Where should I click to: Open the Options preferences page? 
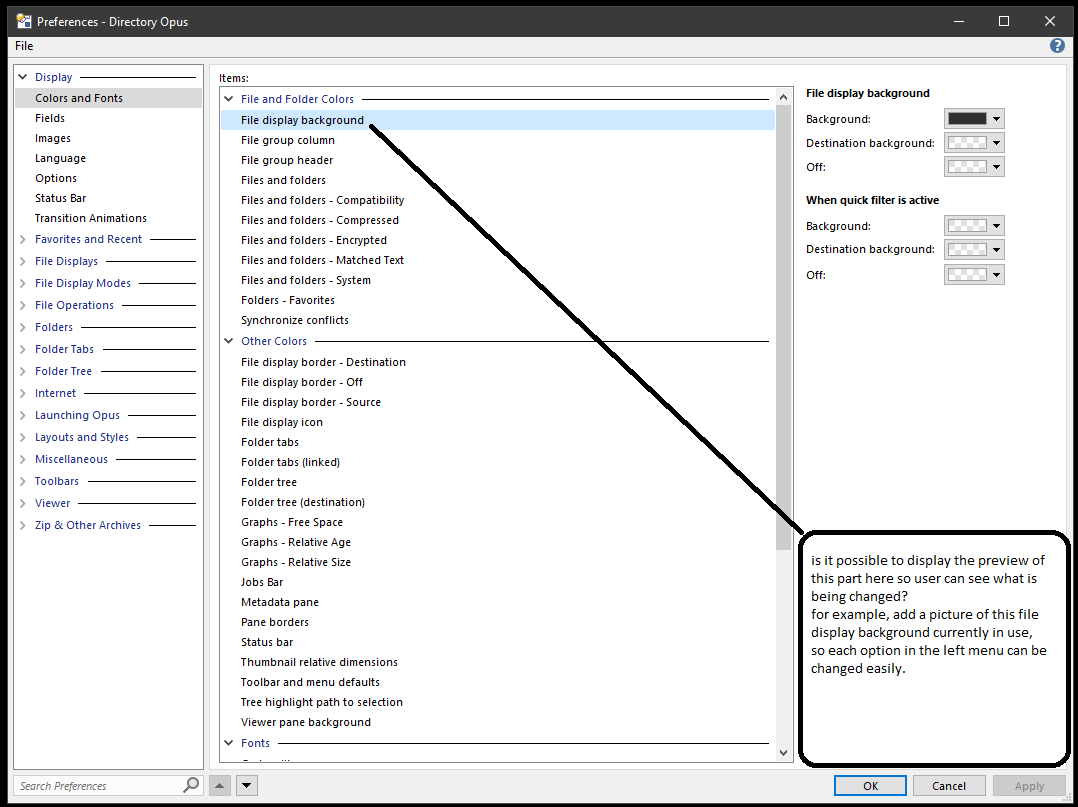pyautogui.click(x=56, y=178)
